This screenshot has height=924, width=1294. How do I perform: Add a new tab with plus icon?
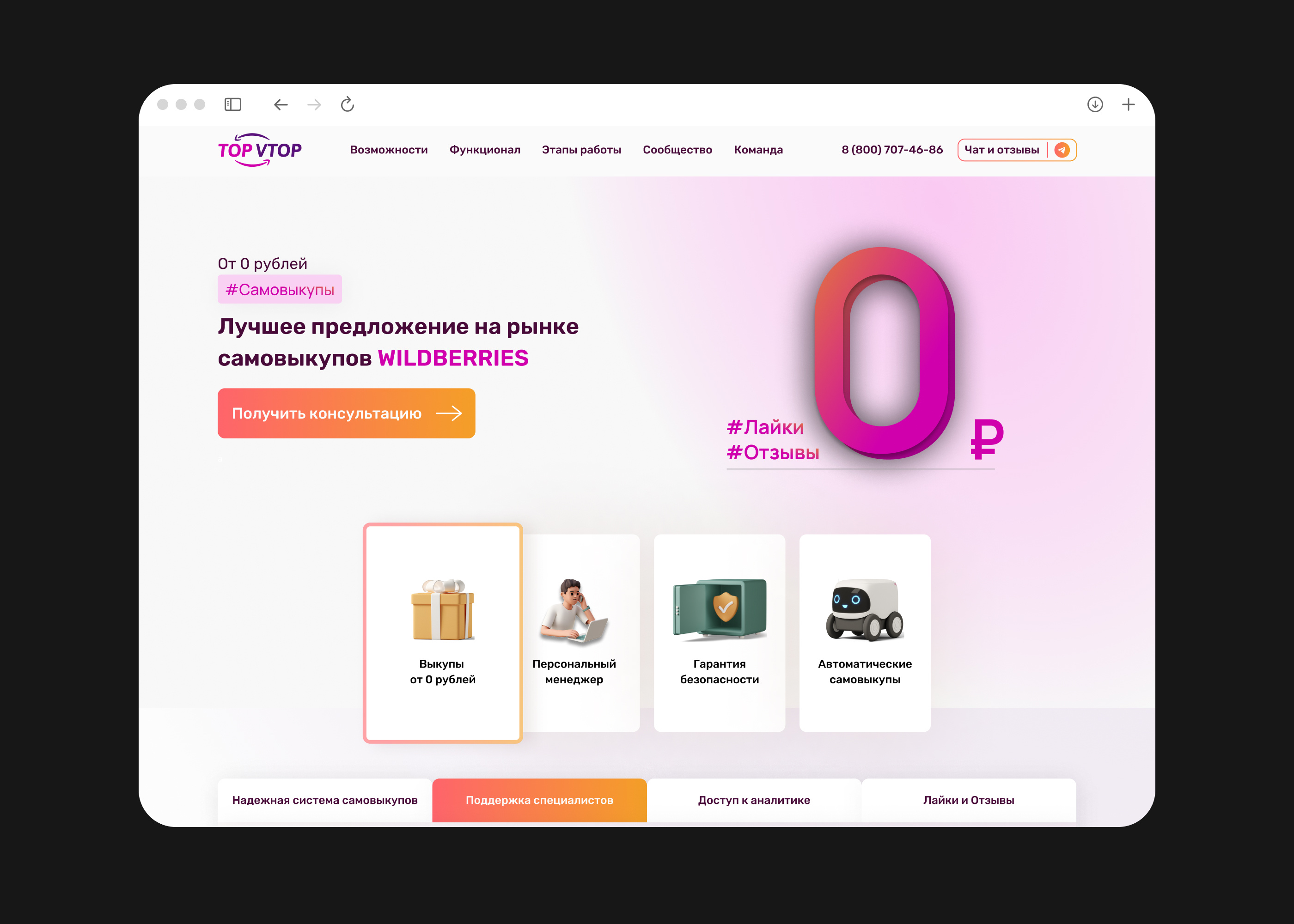point(1129,105)
